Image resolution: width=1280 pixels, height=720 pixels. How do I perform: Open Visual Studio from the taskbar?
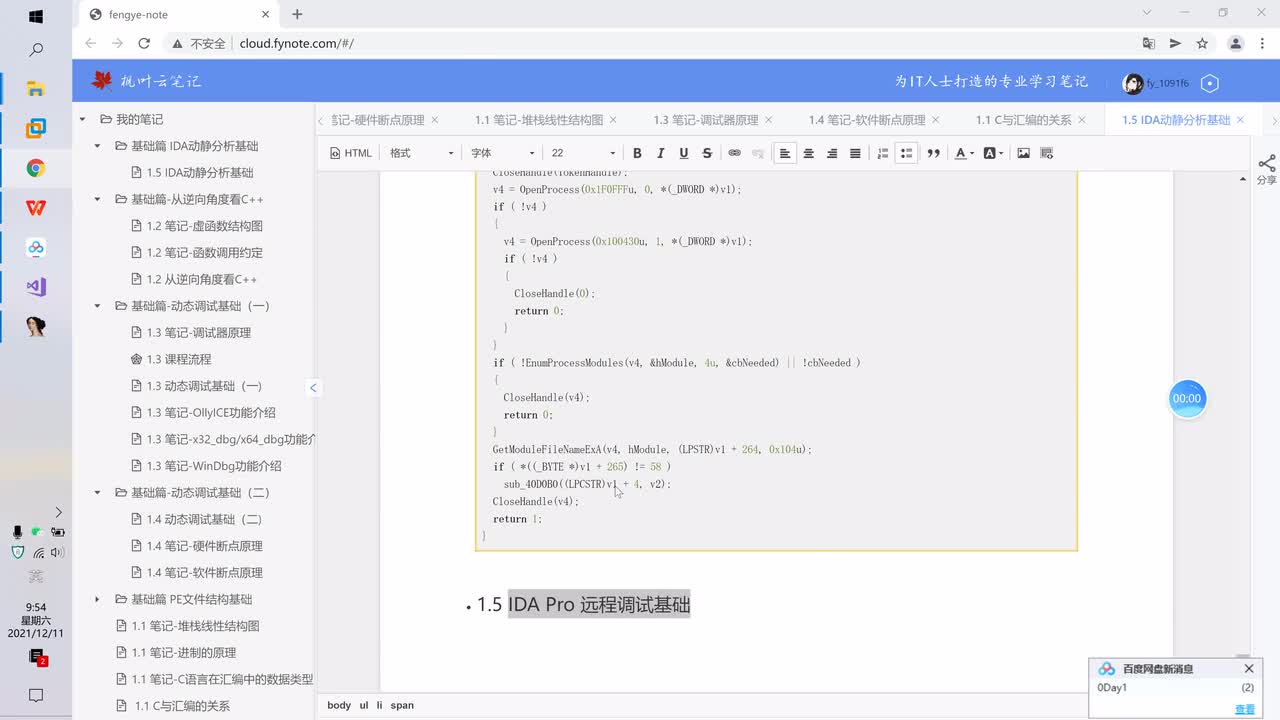point(36,287)
